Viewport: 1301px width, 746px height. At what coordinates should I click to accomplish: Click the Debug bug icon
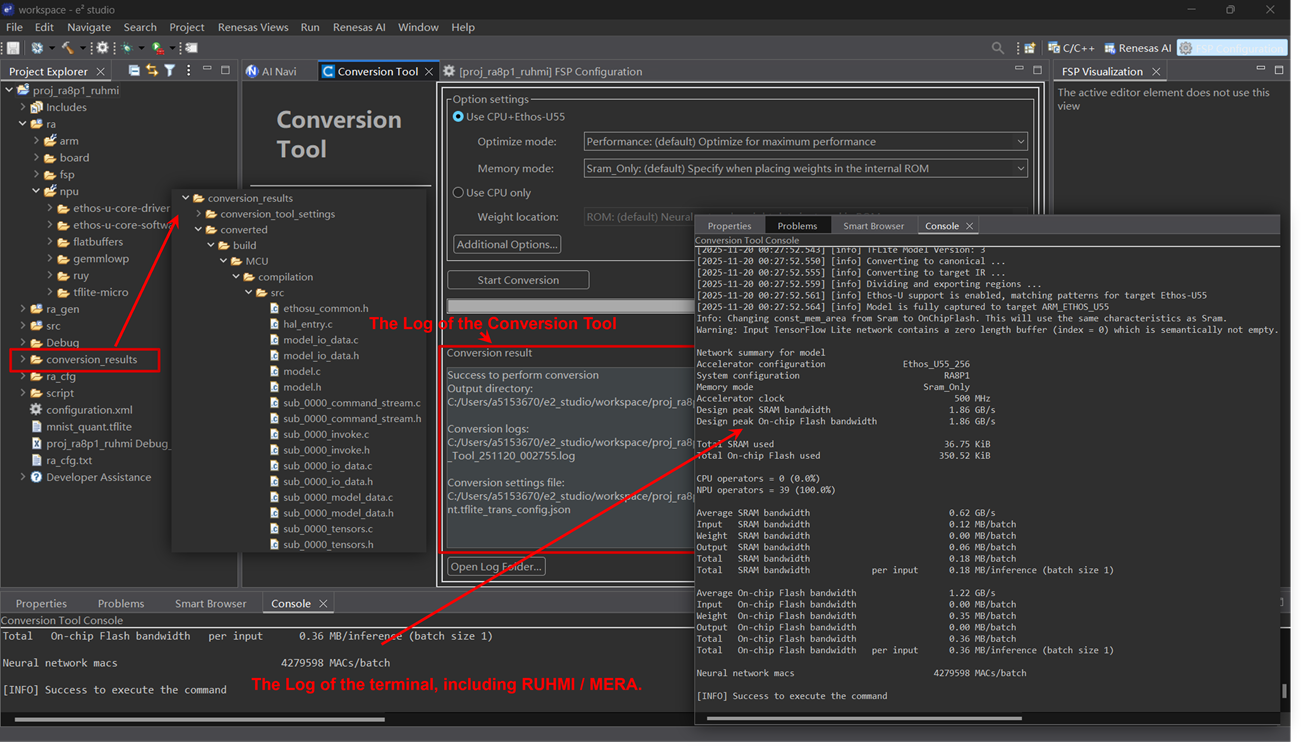(x=128, y=48)
